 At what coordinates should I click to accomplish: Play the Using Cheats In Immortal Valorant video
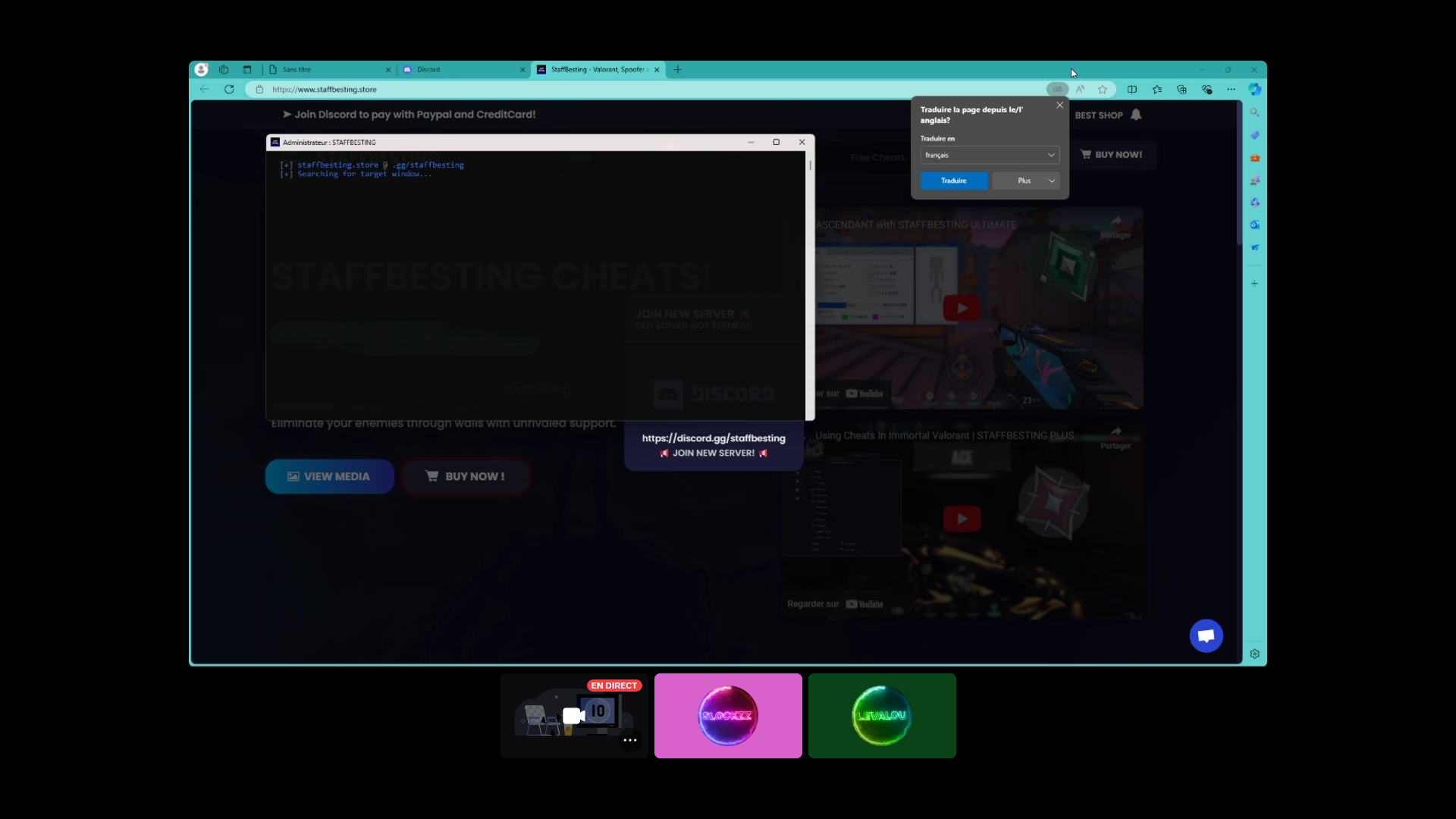coord(962,519)
